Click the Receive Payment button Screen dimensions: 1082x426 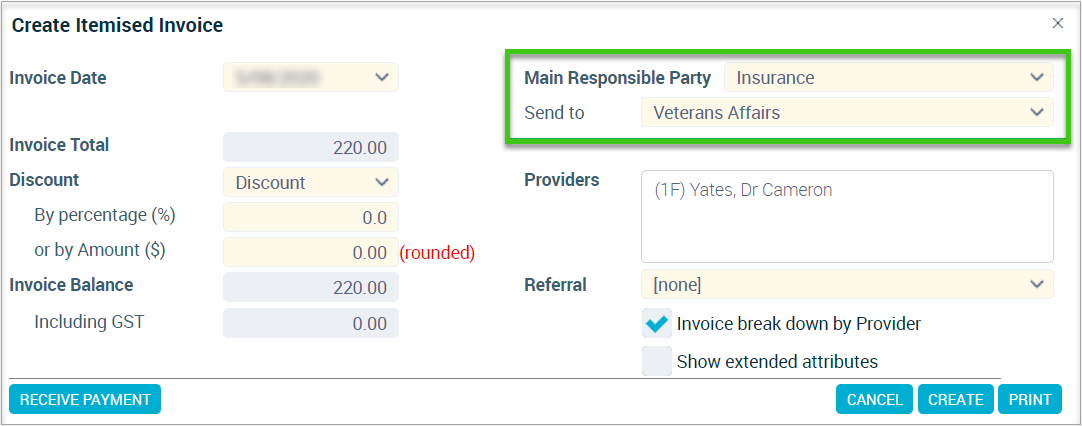(x=85, y=399)
